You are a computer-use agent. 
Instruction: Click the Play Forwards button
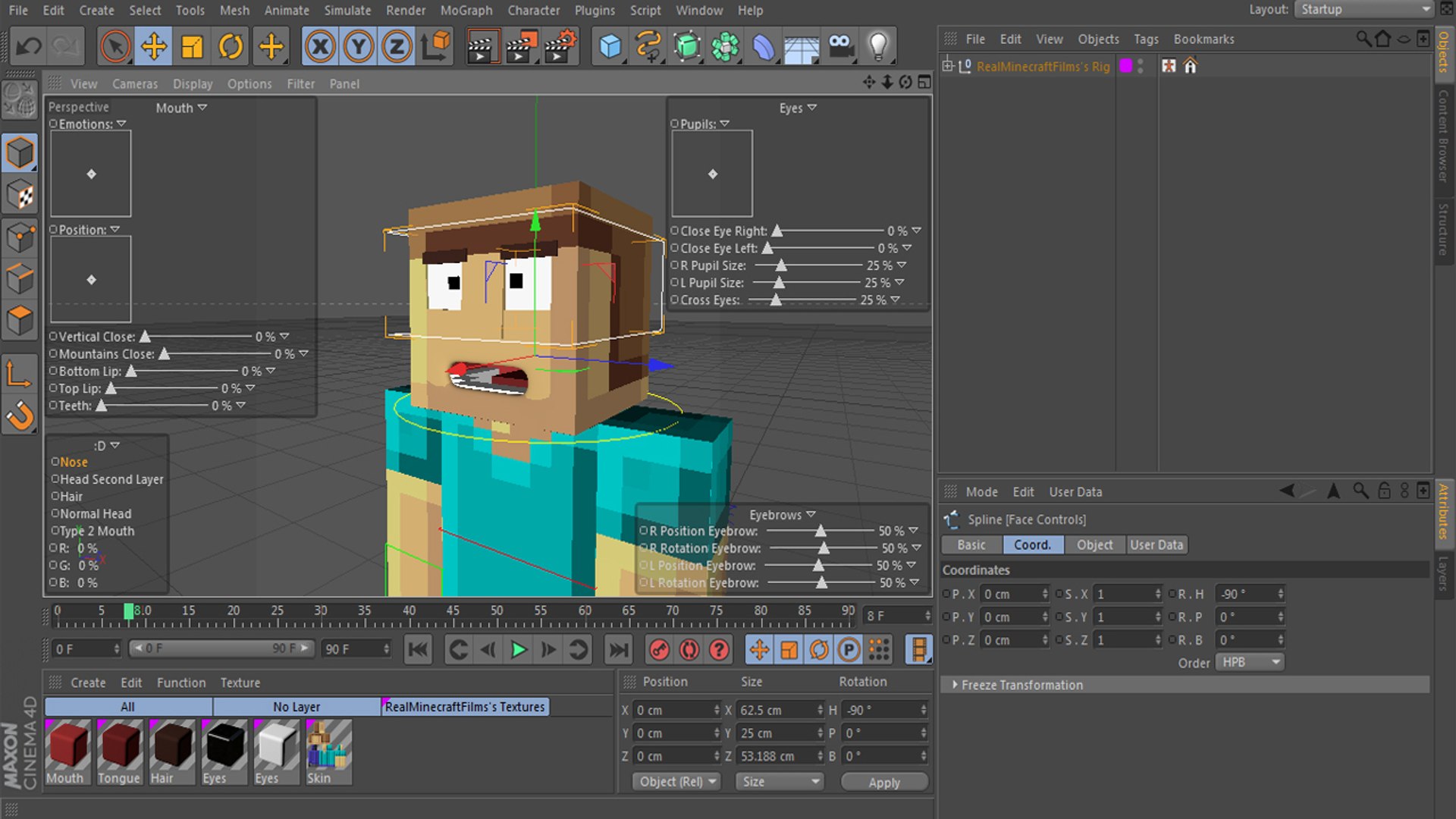519,650
